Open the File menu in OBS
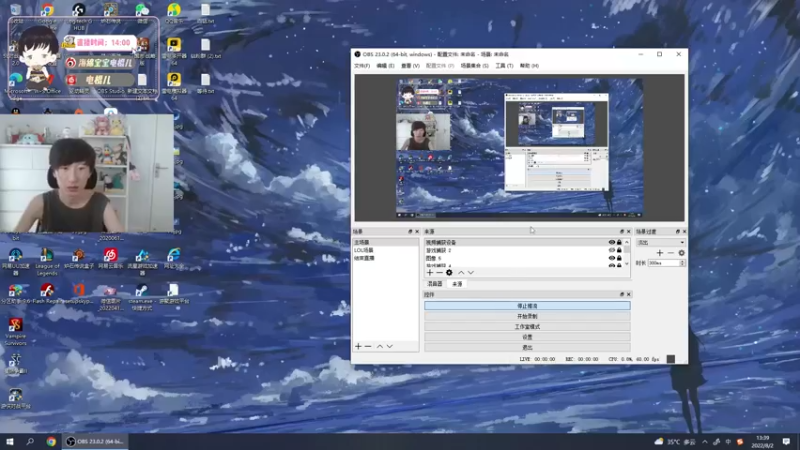Image resolution: width=800 pixels, height=450 pixels. (362, 66)
